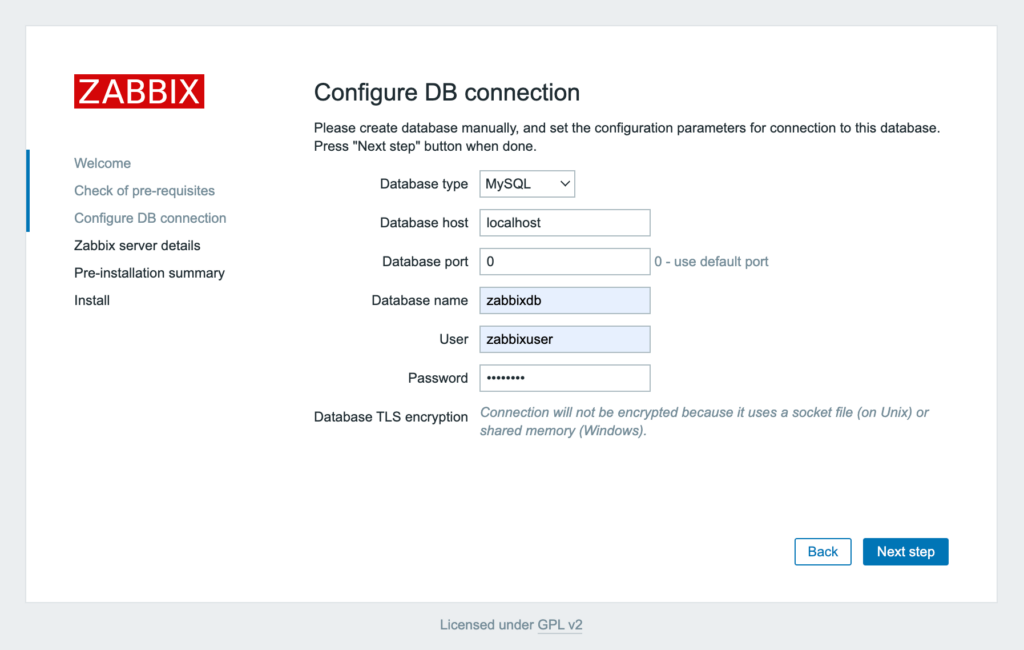This screenshot has height=650, width=1024.
Task: Select the localhost text in Database host
Action: 512,222
